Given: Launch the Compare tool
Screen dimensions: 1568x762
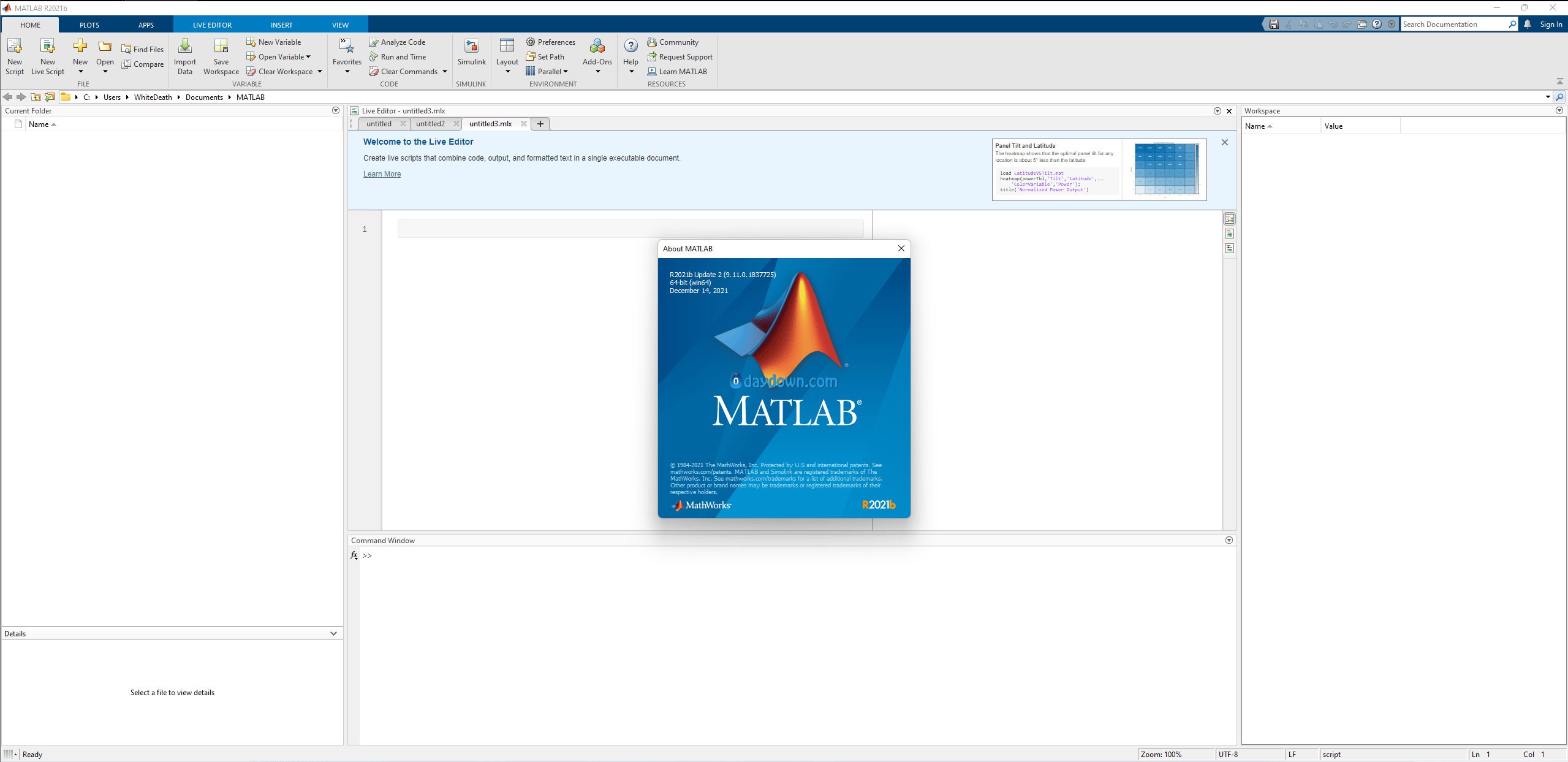Looking at the screenshot, I should click(x=143, y=64).
